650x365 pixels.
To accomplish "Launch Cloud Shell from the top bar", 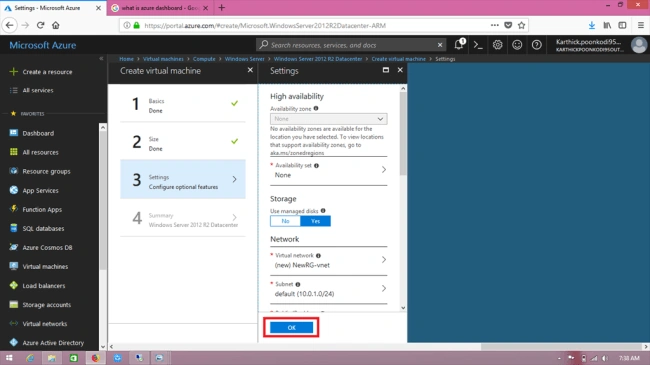I will pos(478,45).
